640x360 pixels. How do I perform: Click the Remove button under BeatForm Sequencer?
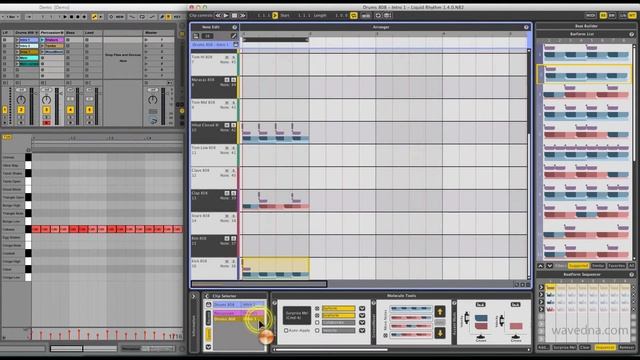627,347
